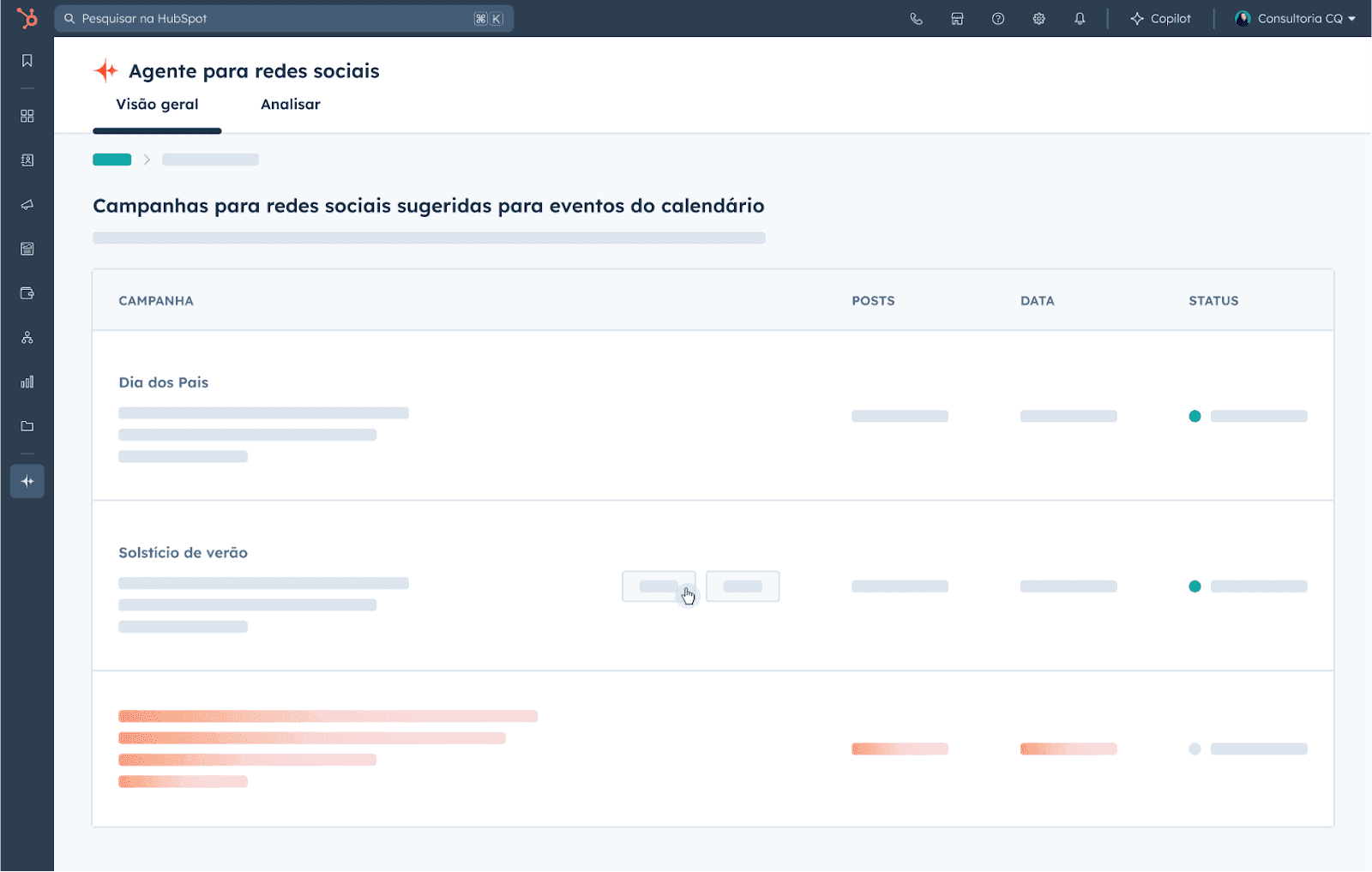Focus the Pesquisar na HubSpot search field
The height and width of the screenshot is (872, 1372).
point(284,18)
